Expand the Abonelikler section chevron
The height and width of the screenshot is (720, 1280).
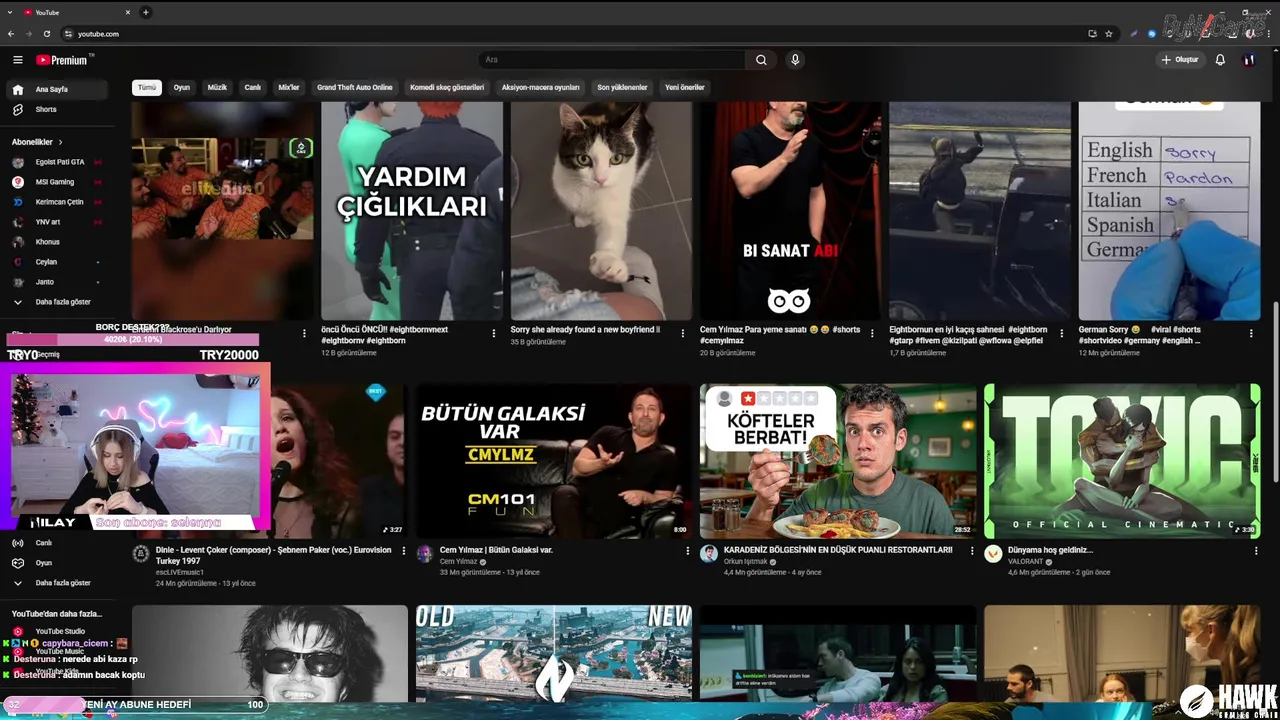tap(60, 142)
